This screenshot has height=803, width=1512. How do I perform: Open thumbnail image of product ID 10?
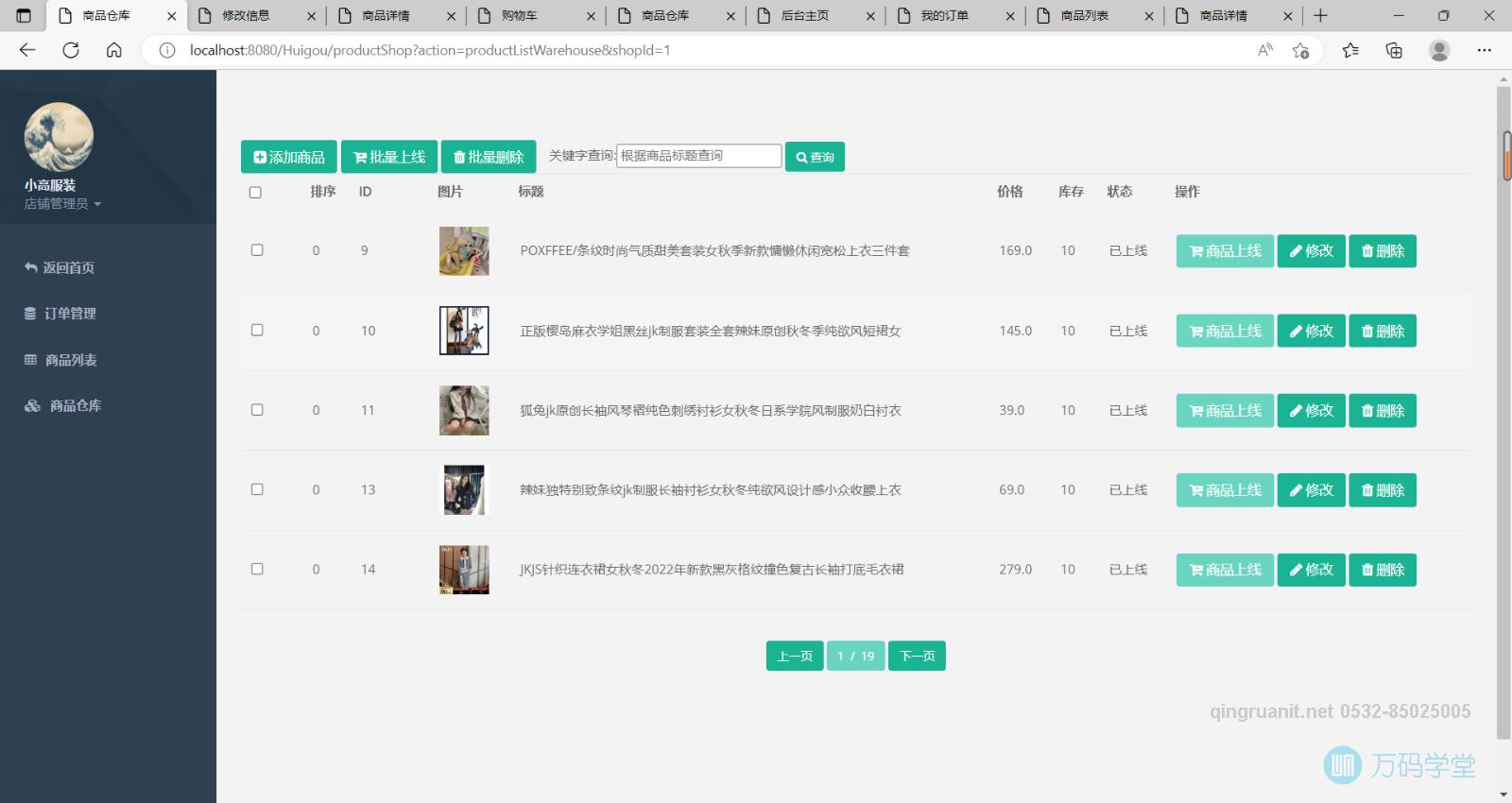click(464, 331)
